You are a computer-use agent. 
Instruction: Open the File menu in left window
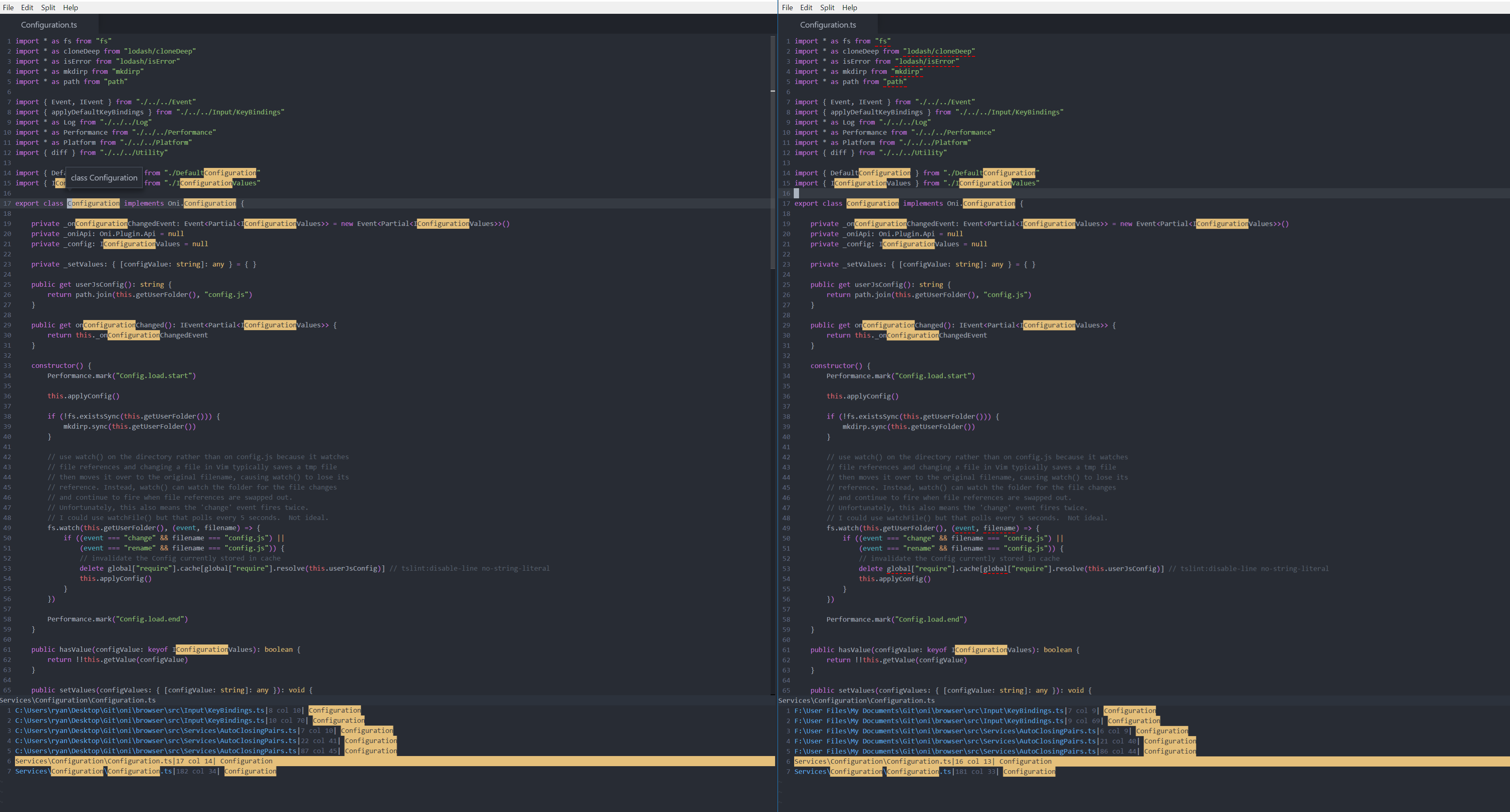(8, 8)
